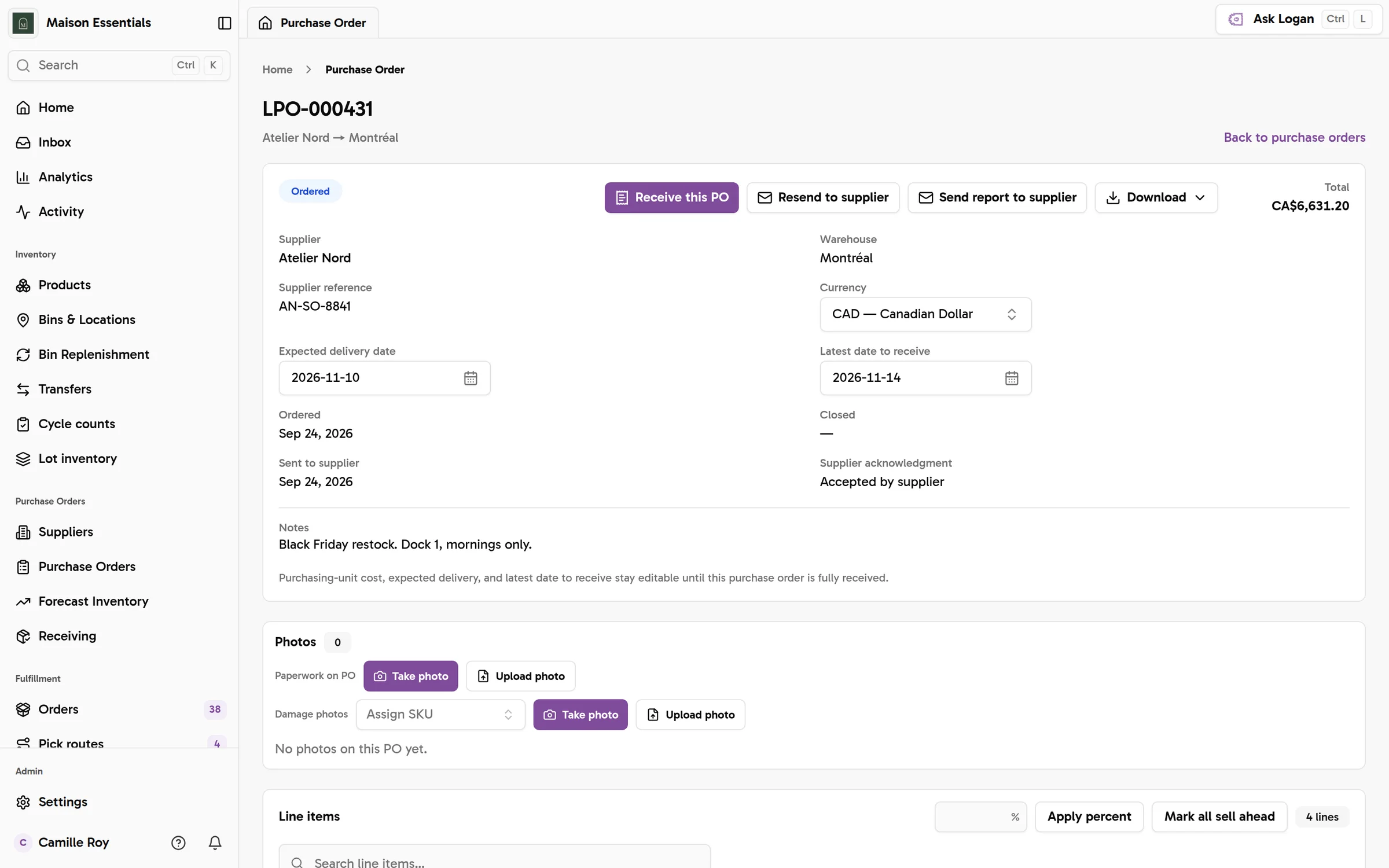The height and width of the screenshot is (868, 1389).
Task: Click Resend to supplier button
Action: coord(822,197)
